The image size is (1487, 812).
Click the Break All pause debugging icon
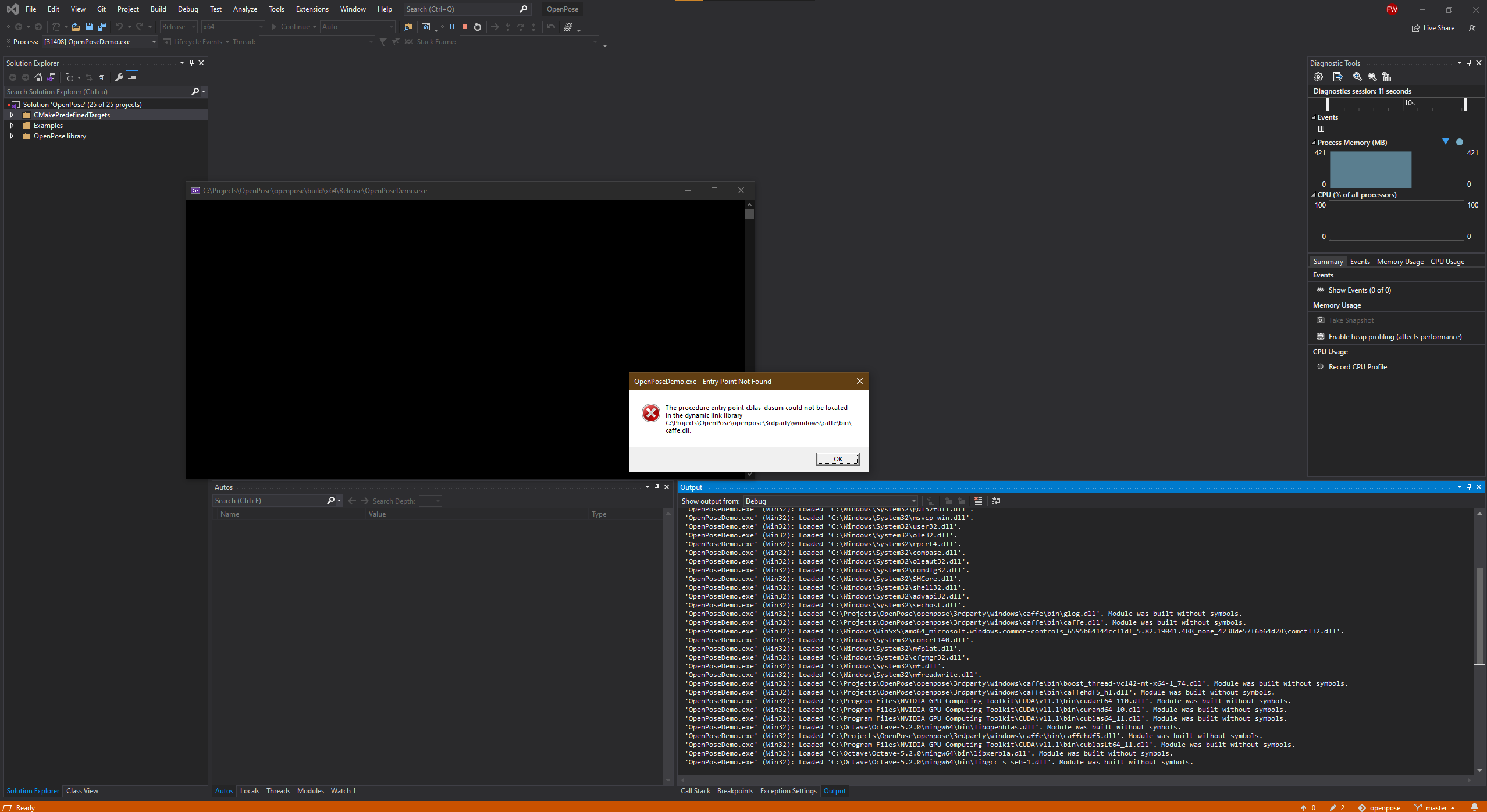[451, 27]
